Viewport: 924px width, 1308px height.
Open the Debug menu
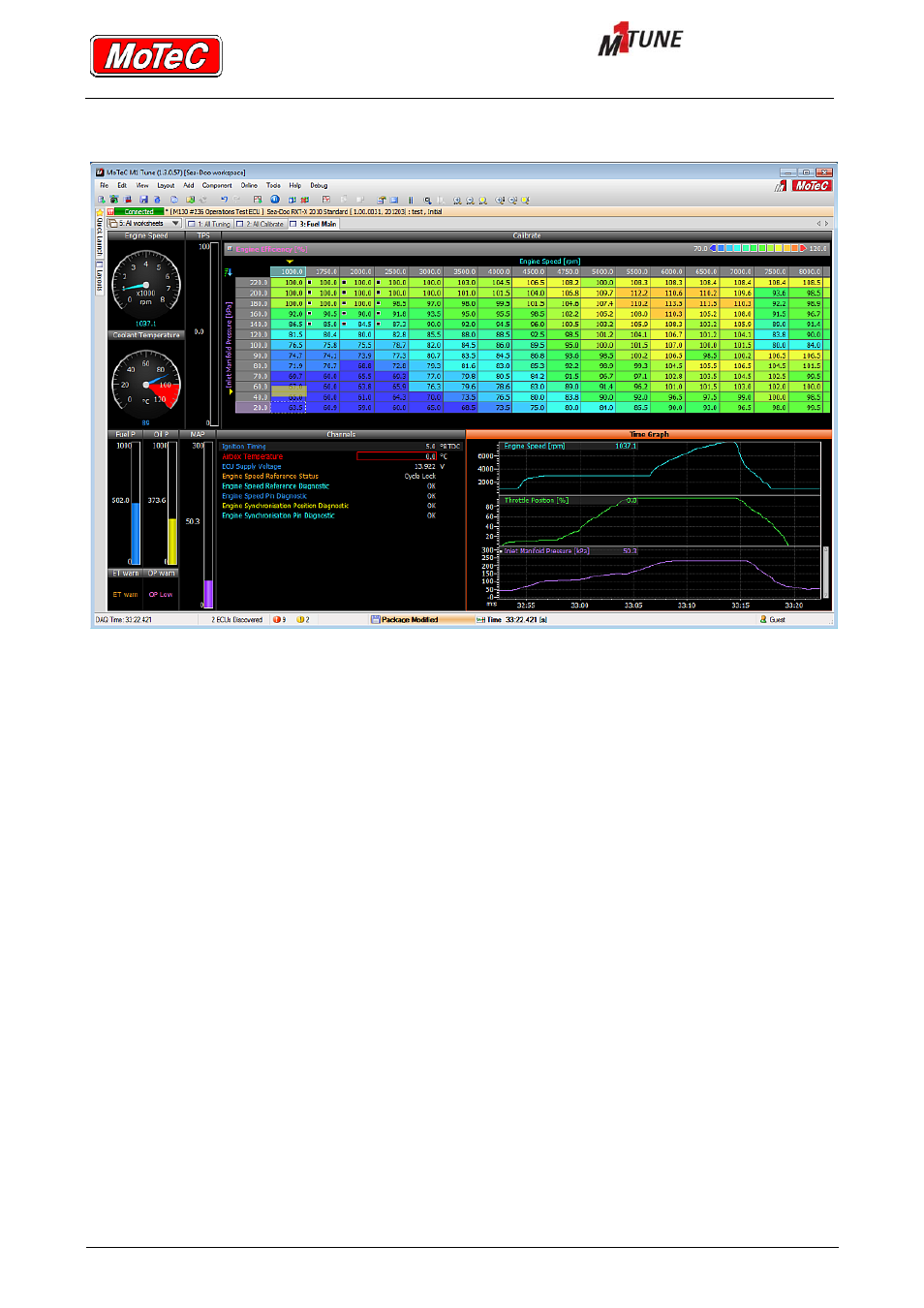(x=319, y=185)
